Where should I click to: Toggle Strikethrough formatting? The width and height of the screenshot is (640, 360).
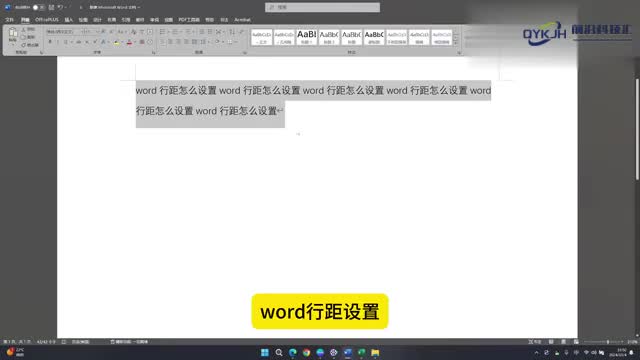(78, 42)
